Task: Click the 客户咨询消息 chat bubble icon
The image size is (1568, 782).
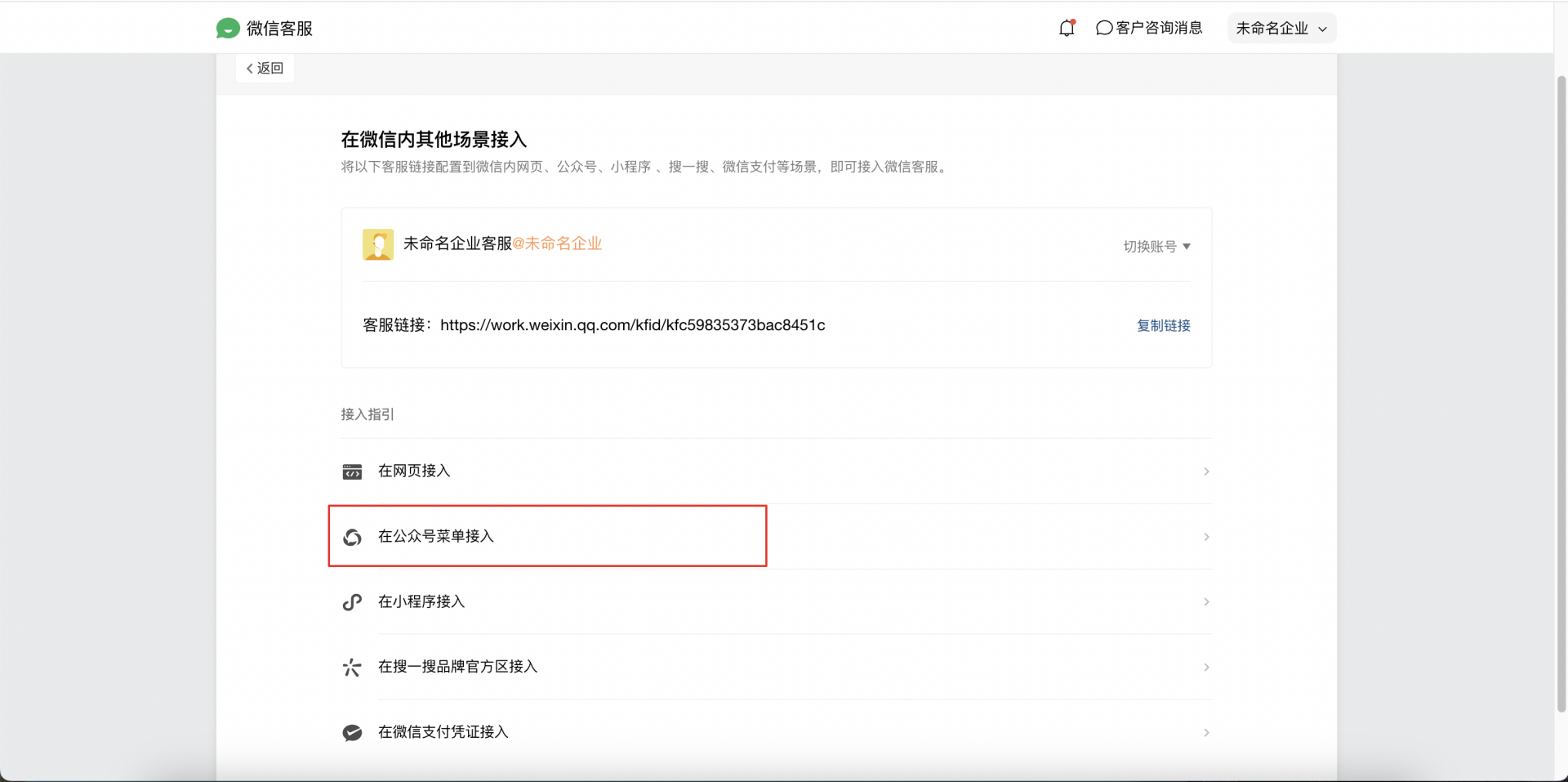Action: tap(1104, 27)
